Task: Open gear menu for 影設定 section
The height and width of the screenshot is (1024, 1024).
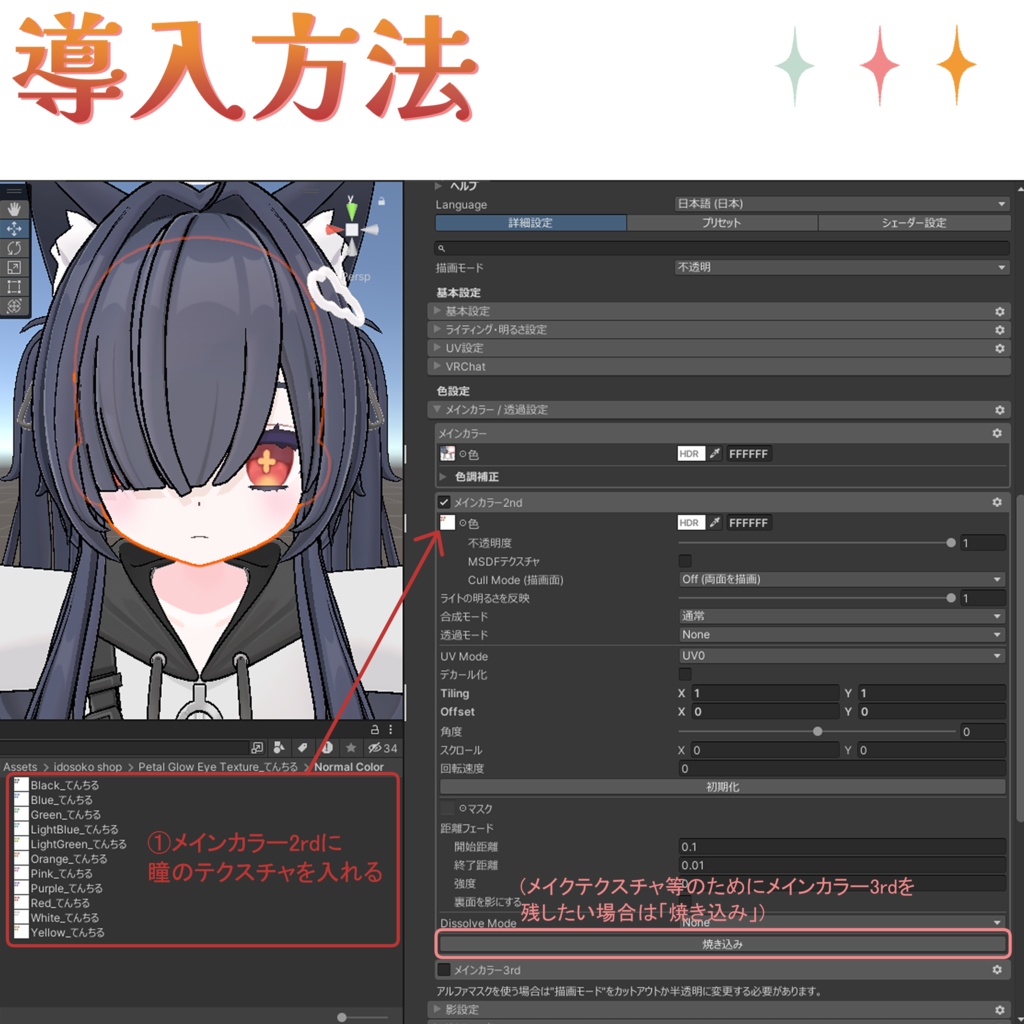Action: (999, 1010)
